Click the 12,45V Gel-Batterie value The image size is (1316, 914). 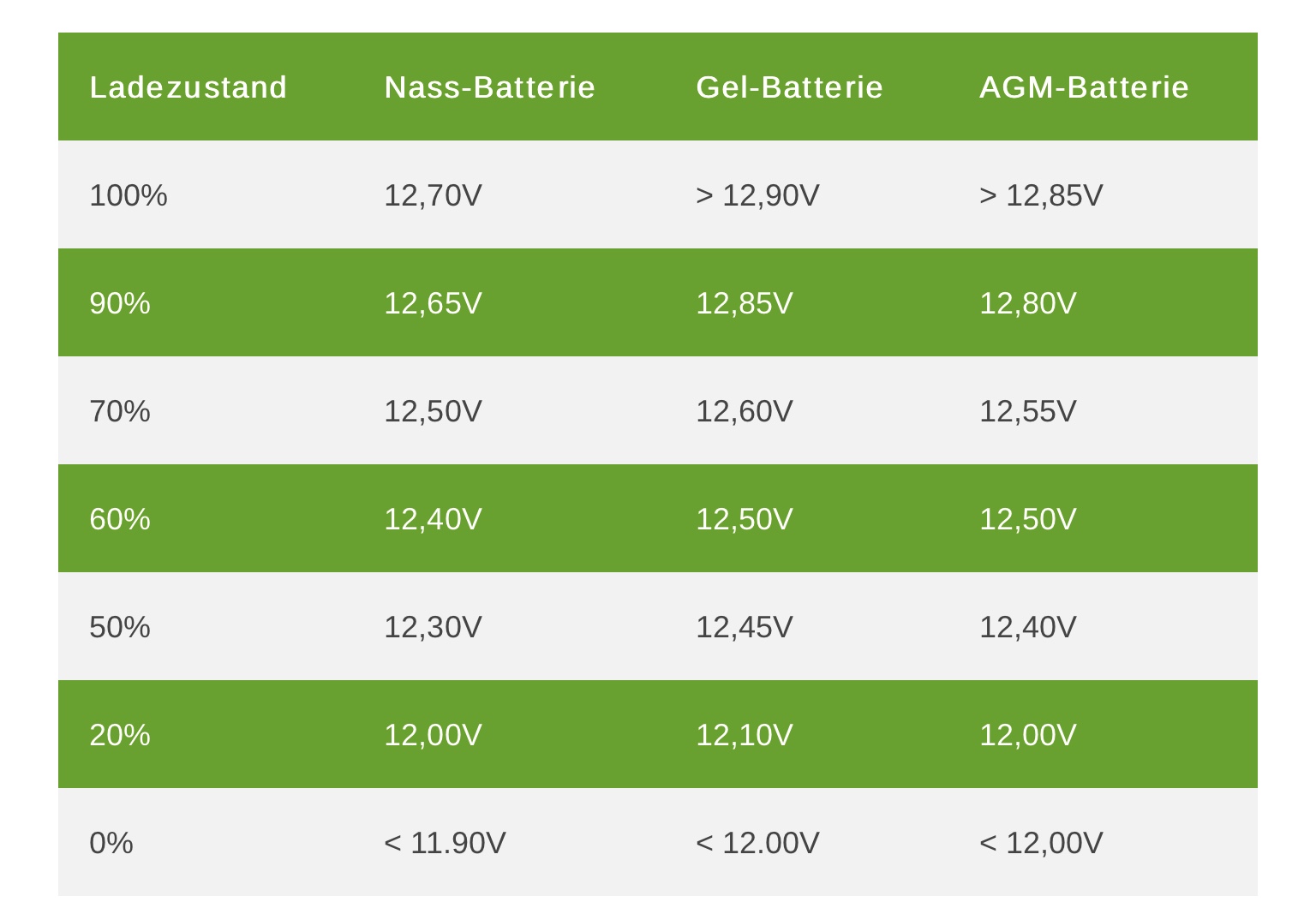point(744,627)
